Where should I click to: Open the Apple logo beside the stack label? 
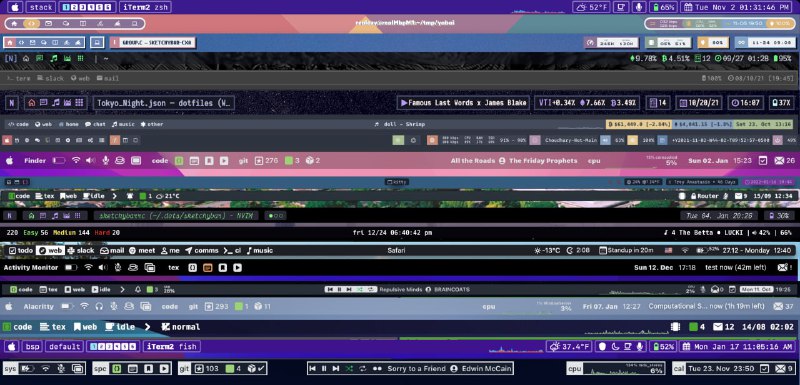[x=15, y=7]
